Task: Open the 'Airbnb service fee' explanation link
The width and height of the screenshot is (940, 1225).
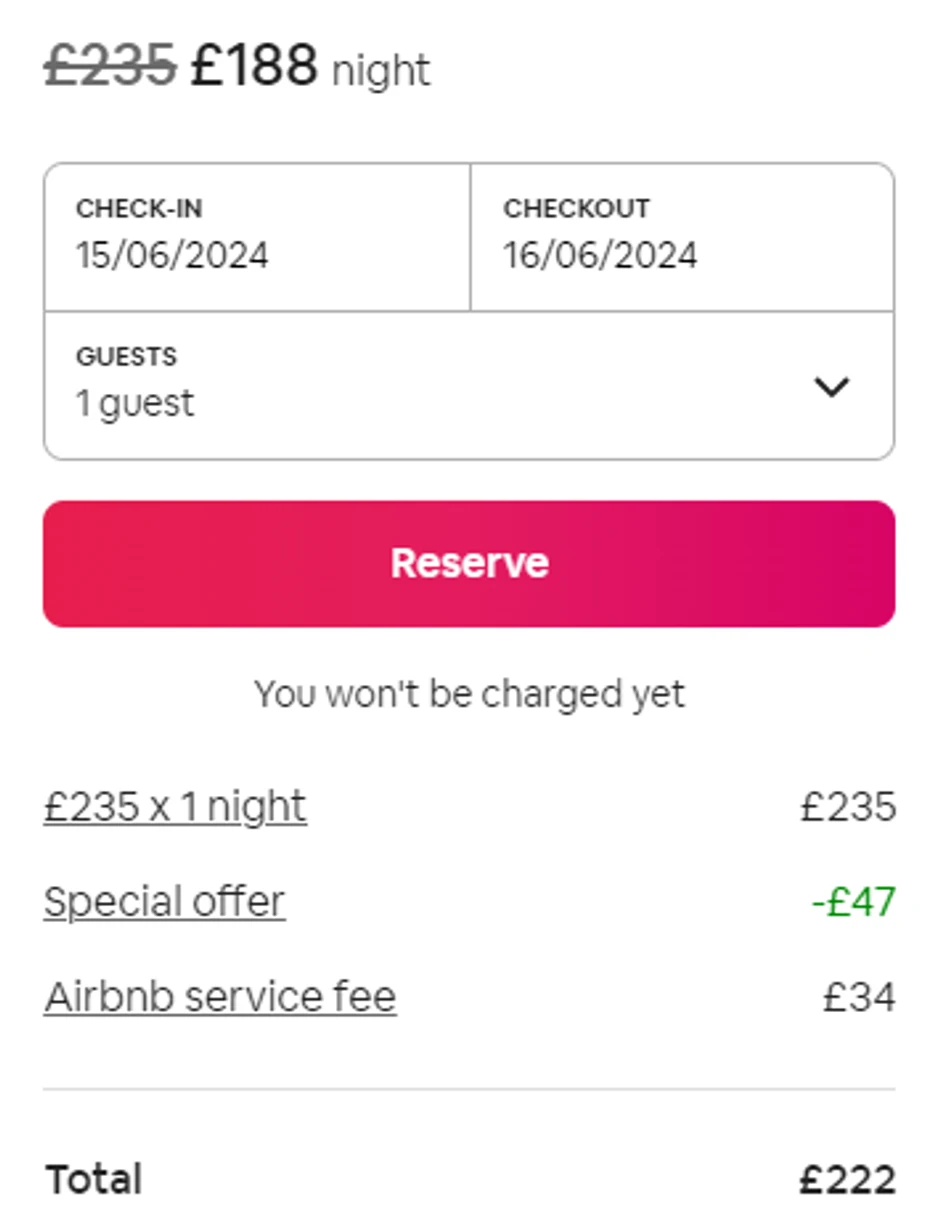Action: pos(220,997)
